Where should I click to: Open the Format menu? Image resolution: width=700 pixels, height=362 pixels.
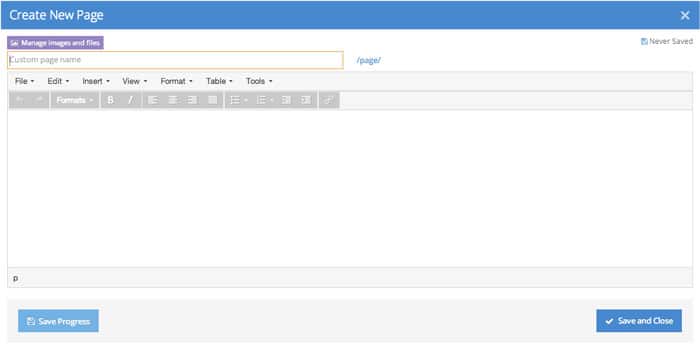[177, 81]
